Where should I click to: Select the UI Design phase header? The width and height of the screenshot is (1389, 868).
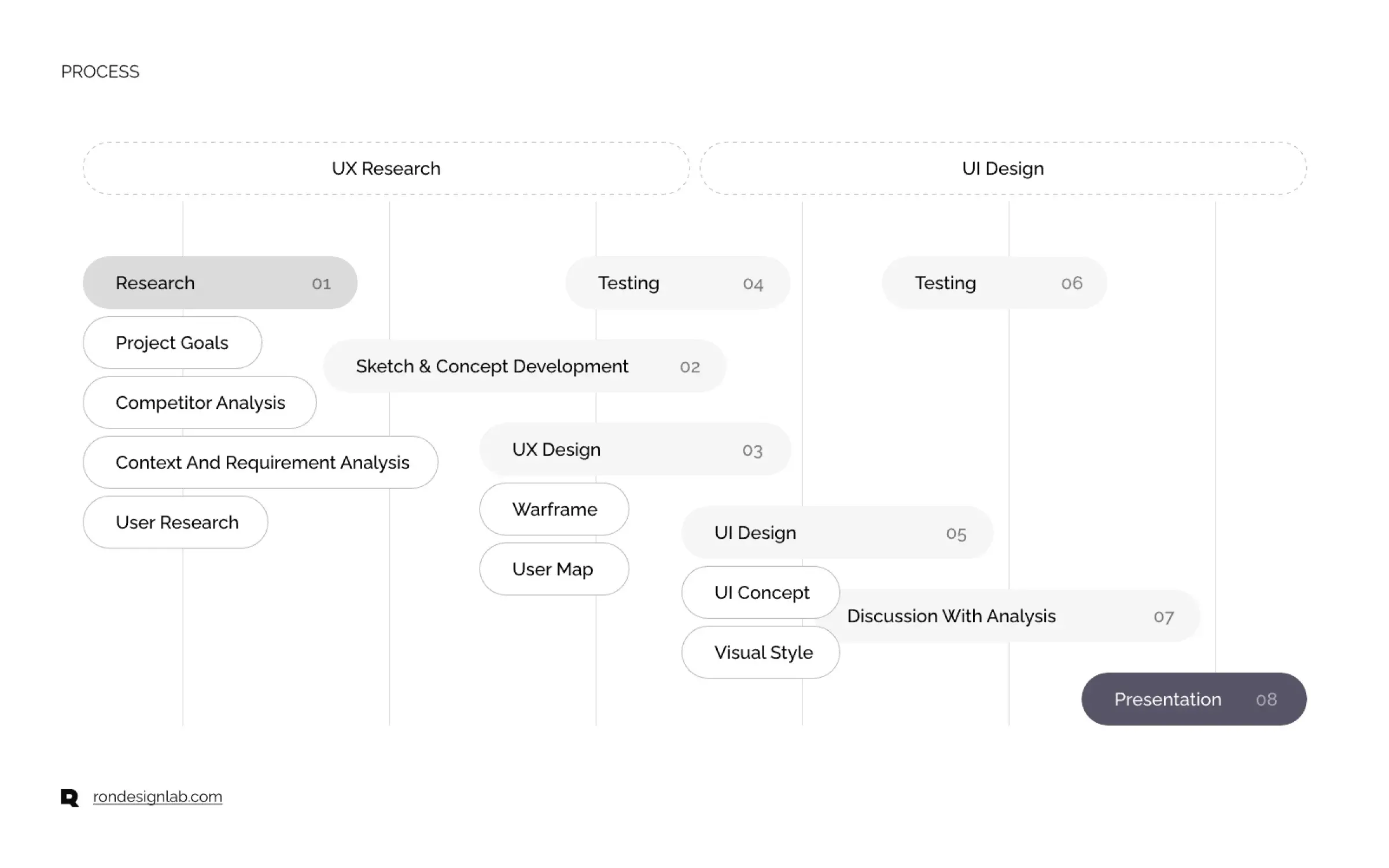[x=1003, y=168]
